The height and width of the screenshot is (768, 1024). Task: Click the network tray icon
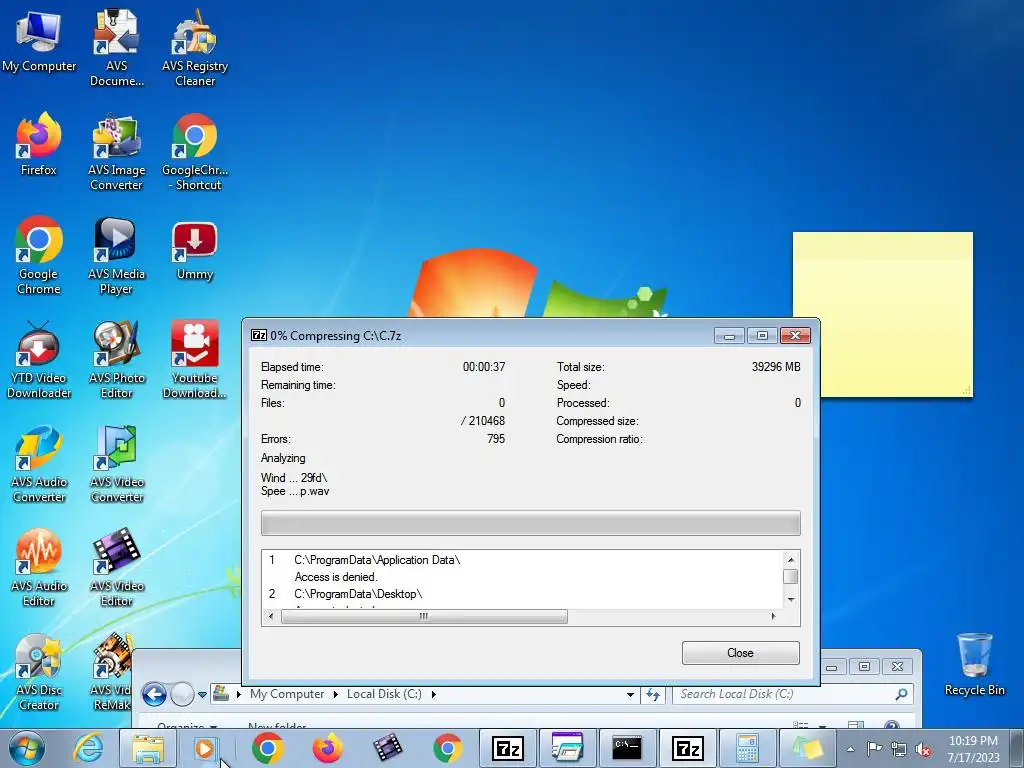[899, 749]
